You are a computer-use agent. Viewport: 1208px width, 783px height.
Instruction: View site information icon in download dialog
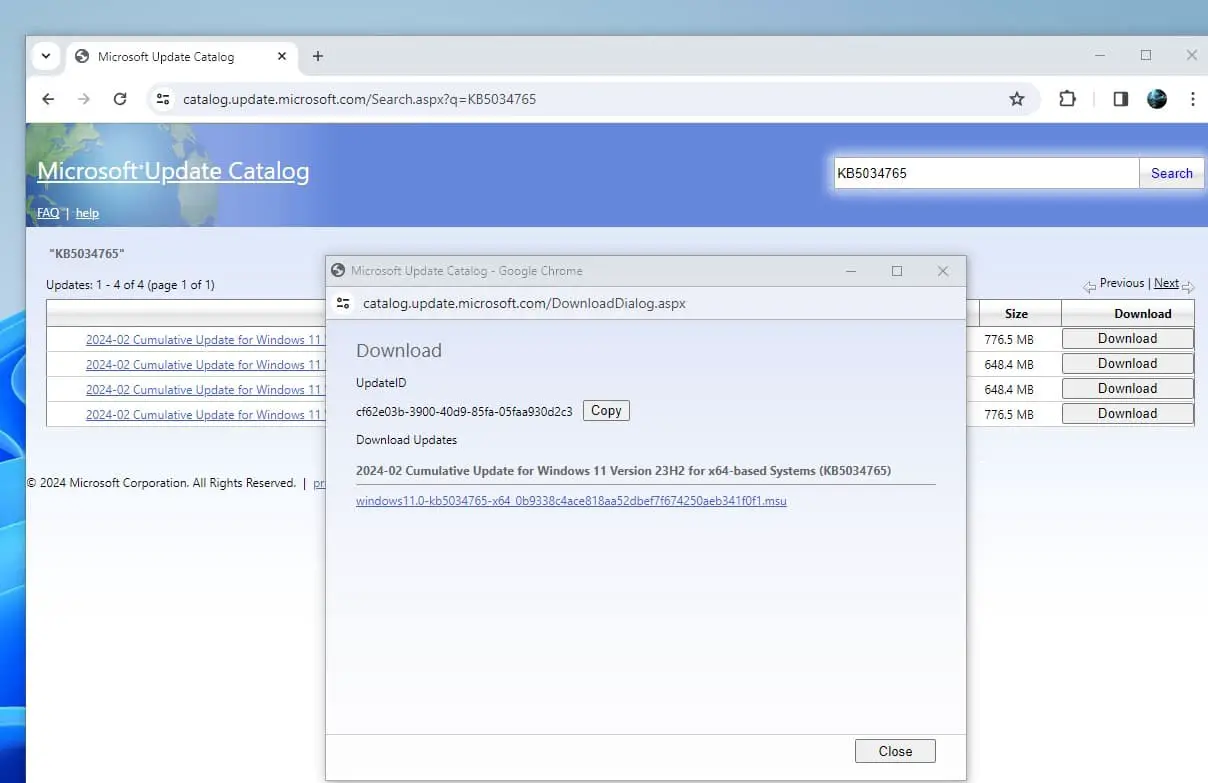point(343,303)
